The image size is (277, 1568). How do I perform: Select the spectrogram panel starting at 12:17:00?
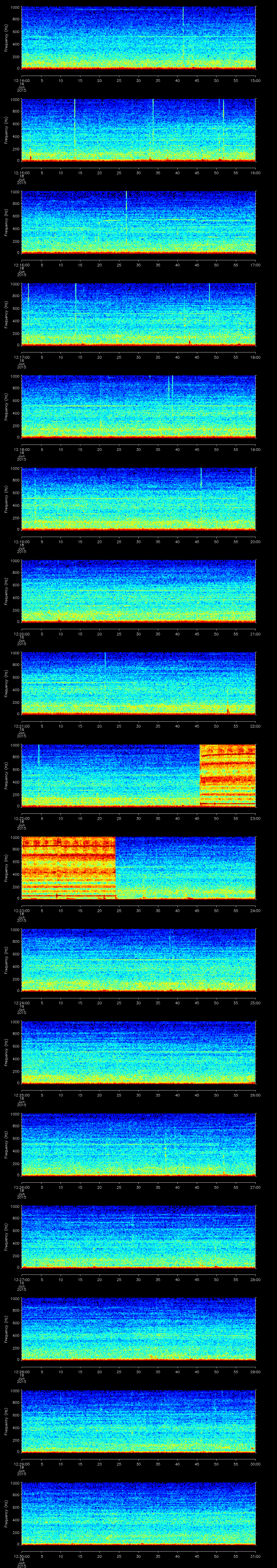pyautogui.click(x=139, y=315)
